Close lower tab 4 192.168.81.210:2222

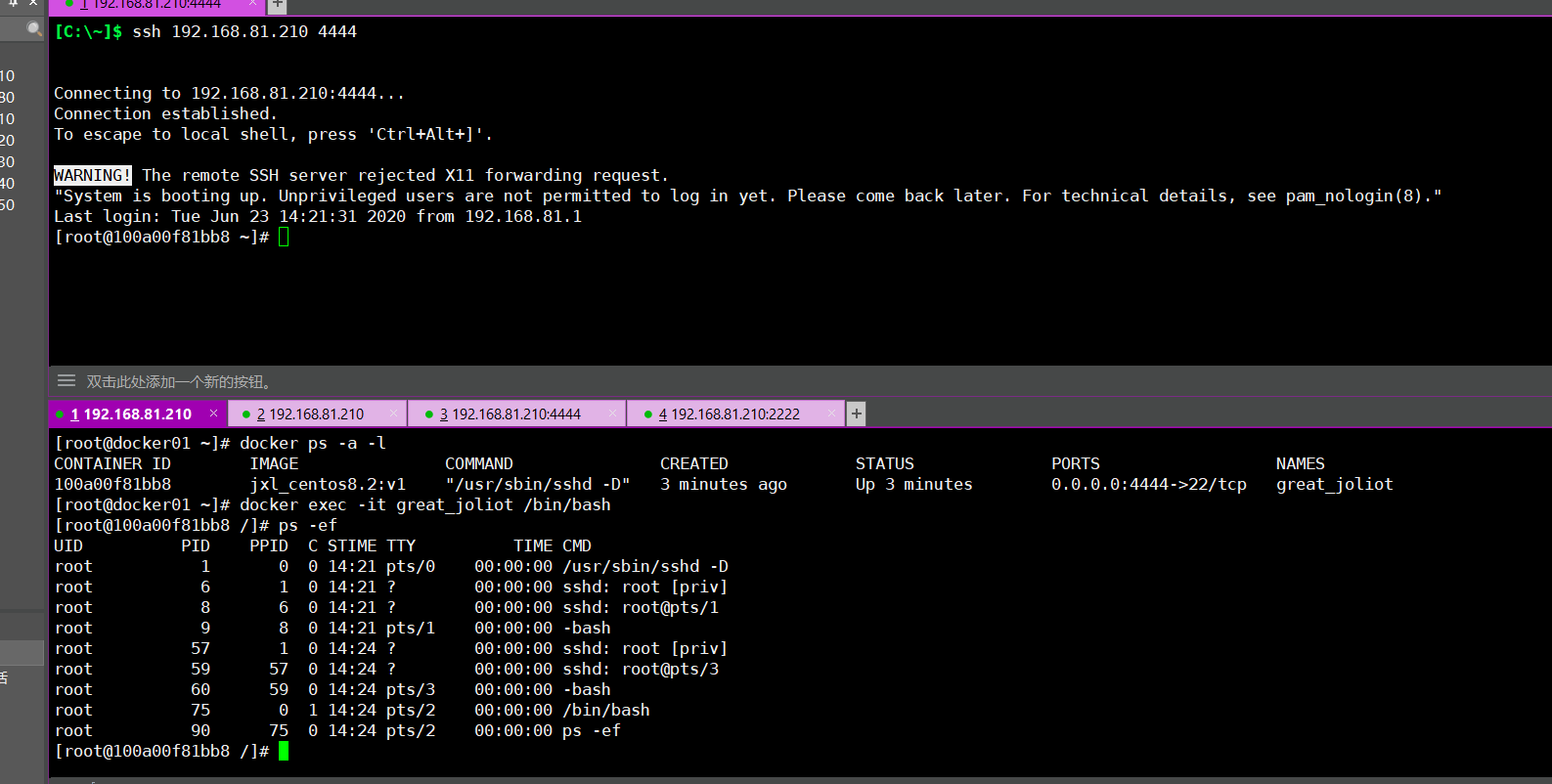[x=831, y=414]
